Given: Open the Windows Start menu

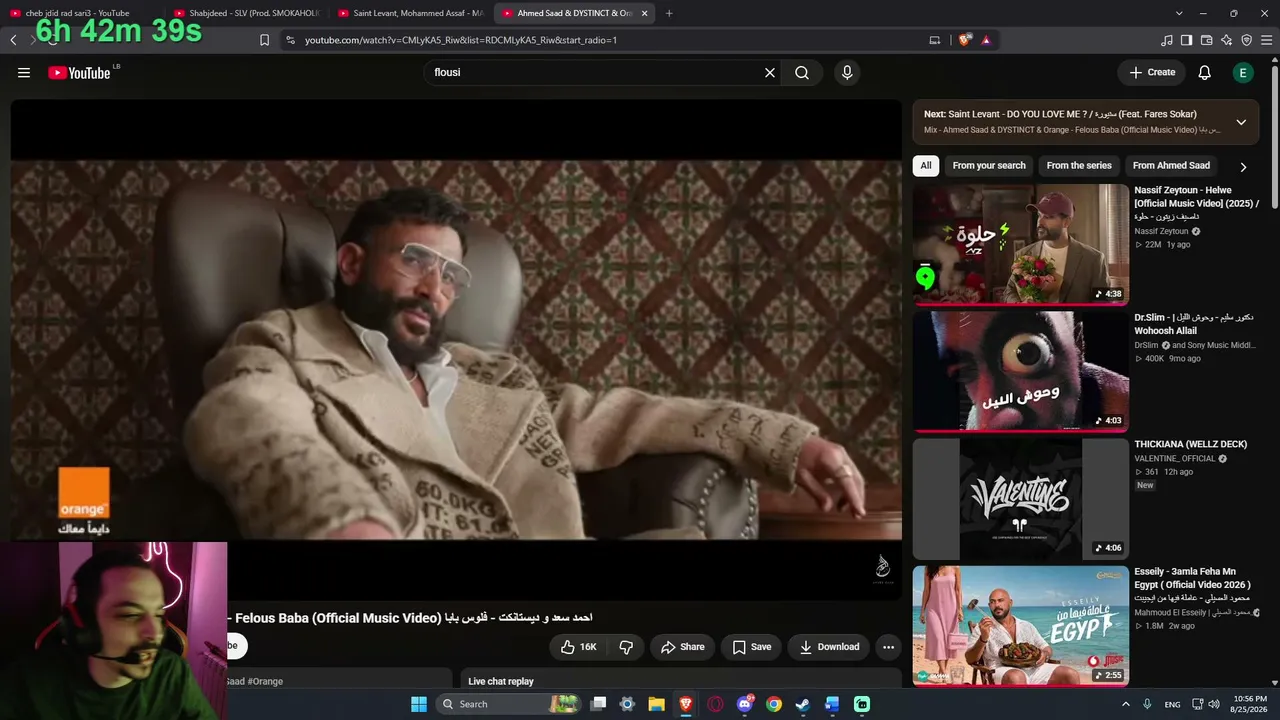Looking at the screenshot, I should pos(419,704).
